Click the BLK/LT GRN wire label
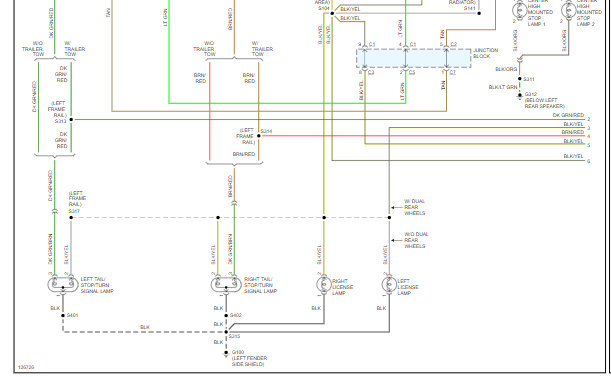This screenshot has height=377, width=611. (503, 87)
